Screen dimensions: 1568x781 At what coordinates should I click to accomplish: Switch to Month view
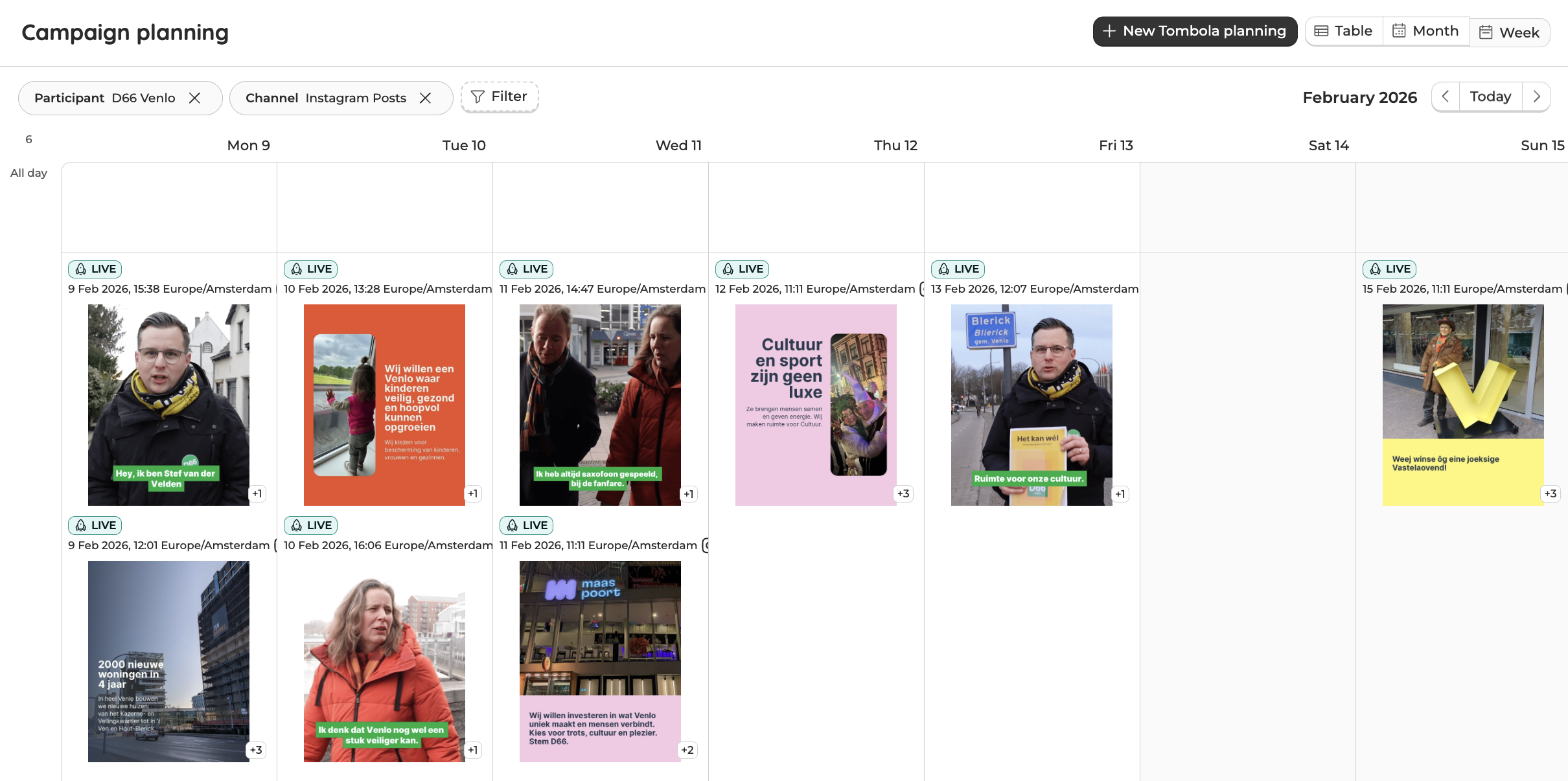(1425, 32)
